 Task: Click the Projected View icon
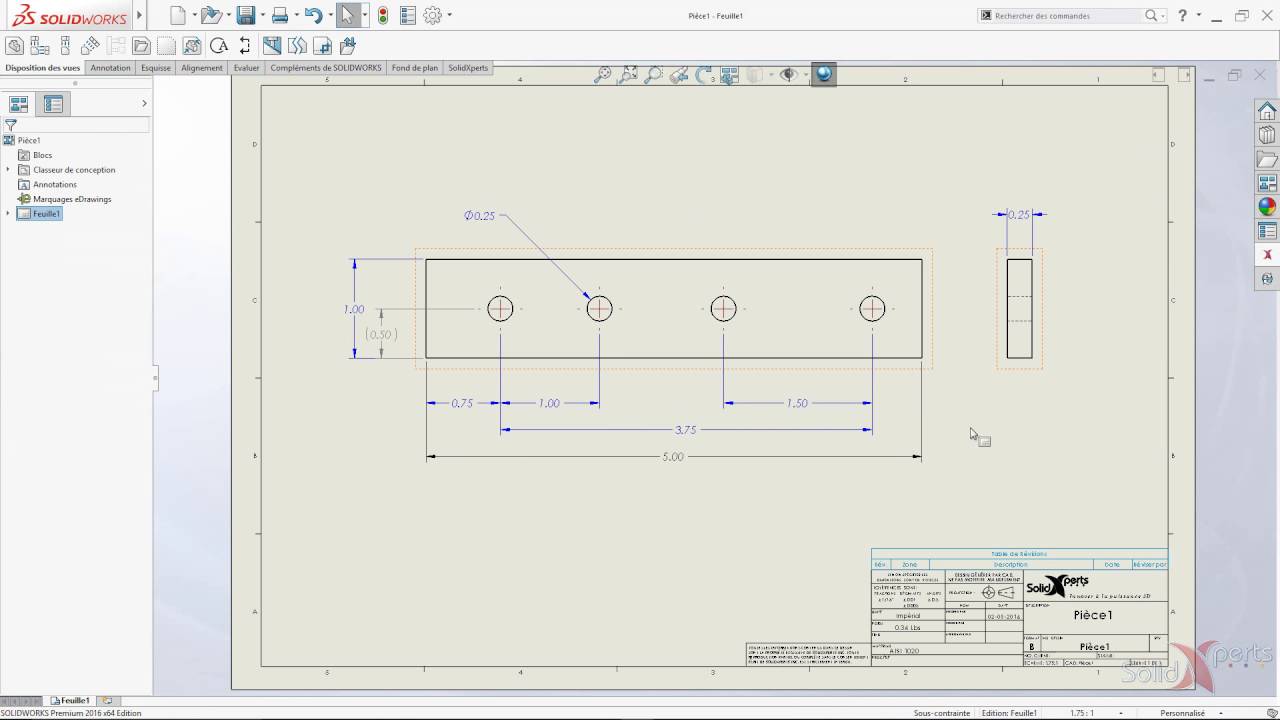click(65, 46)
